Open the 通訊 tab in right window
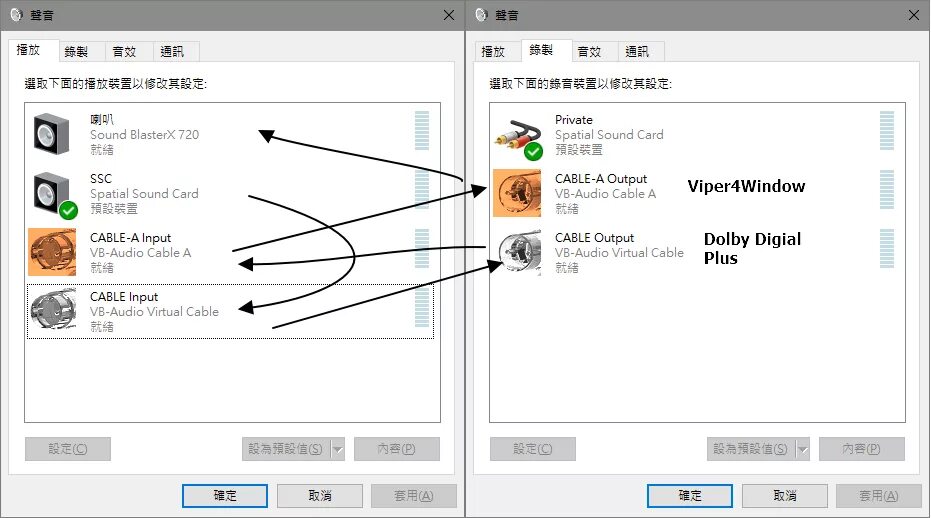Screen dimensions: 931x518 coord(637,52)
